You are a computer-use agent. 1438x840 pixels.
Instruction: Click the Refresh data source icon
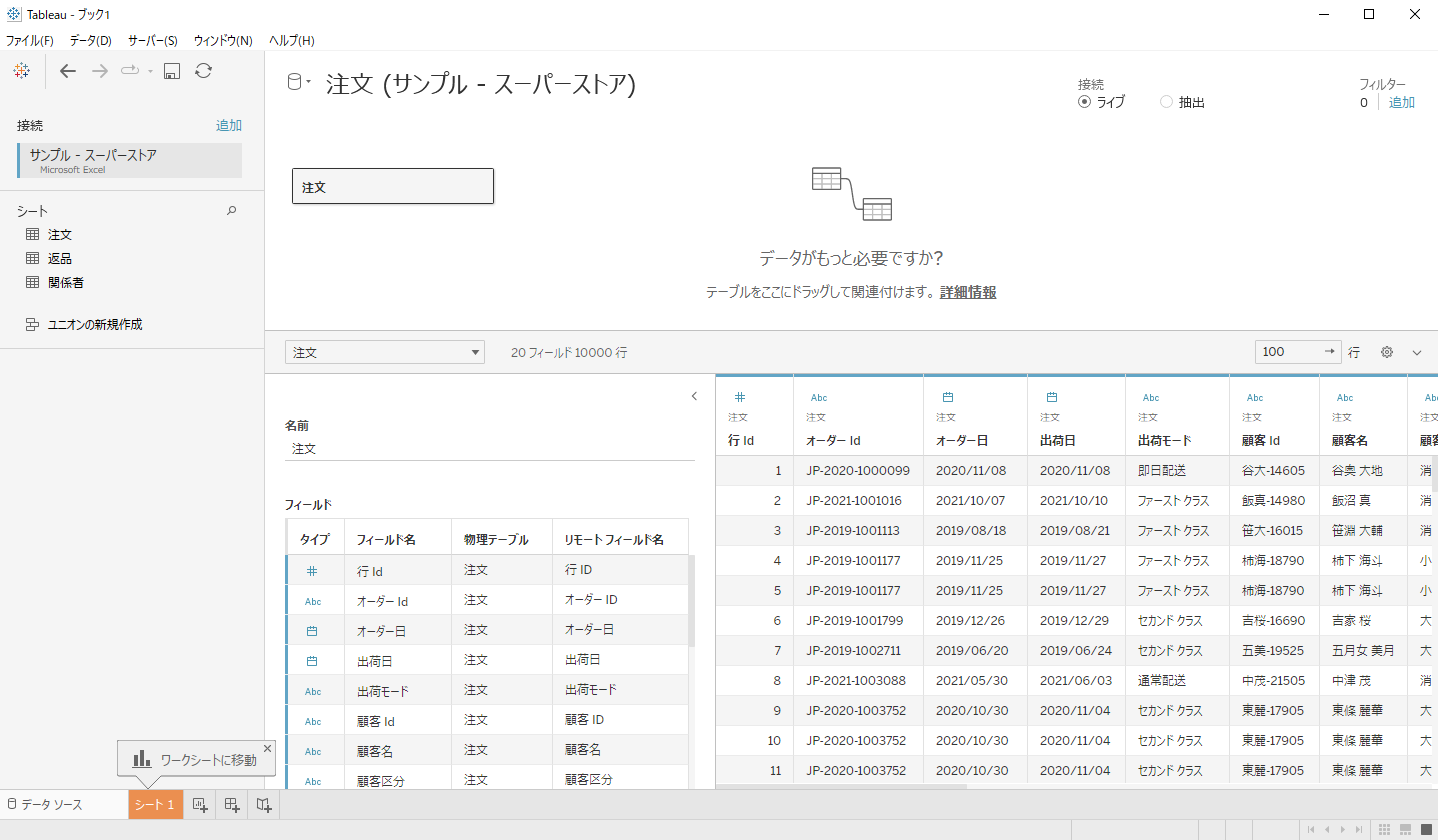pyautogui.click(x=203, y=71)
